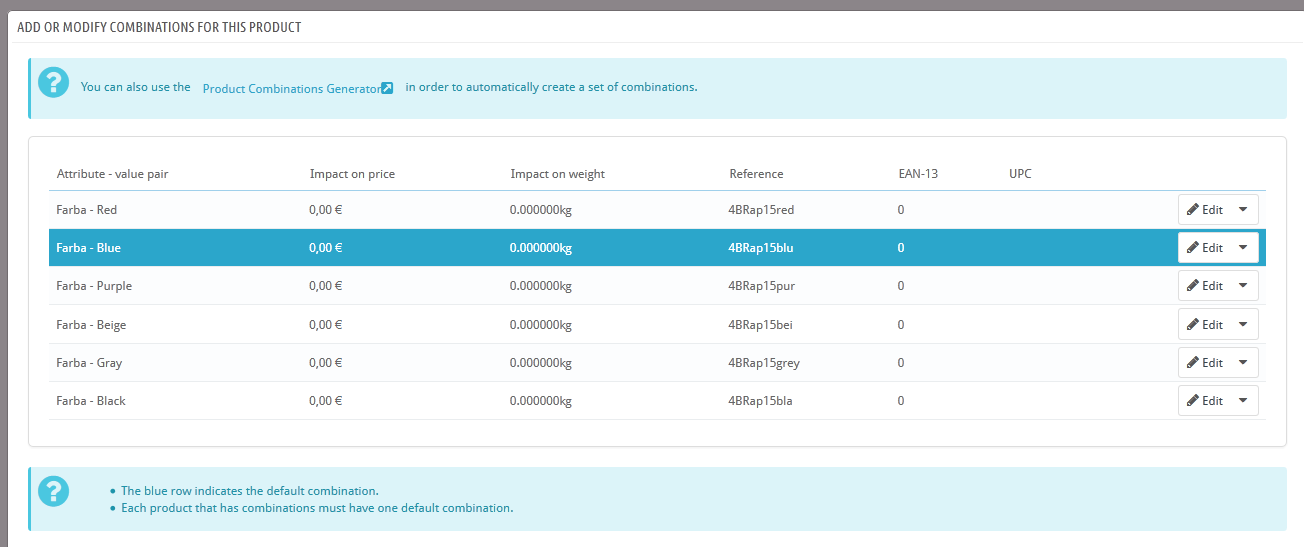Edit the Farba - Red combination
Screen dimensions: 1304x547
[x=1205, y=210]
